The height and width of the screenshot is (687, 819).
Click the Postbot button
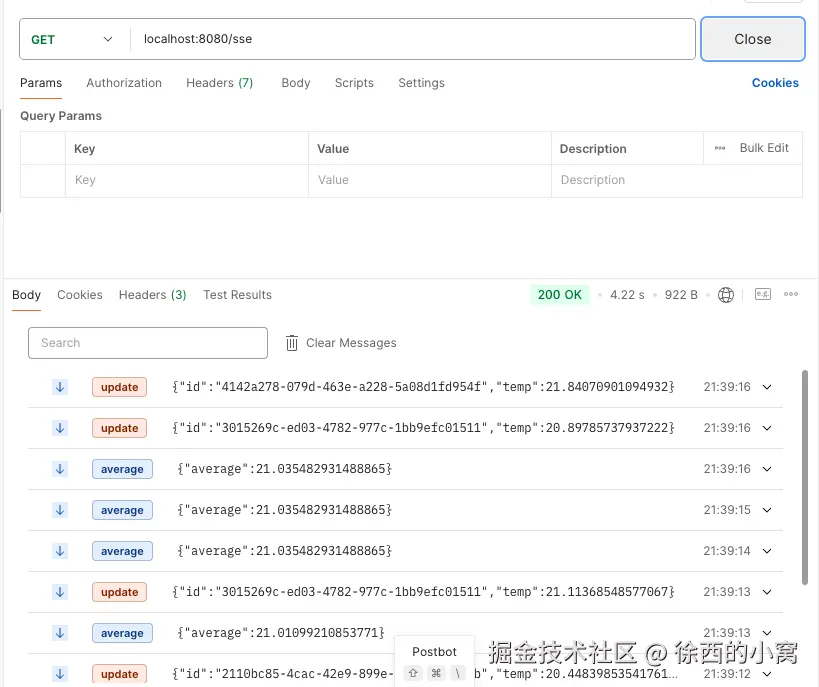(x=434, y=661)
